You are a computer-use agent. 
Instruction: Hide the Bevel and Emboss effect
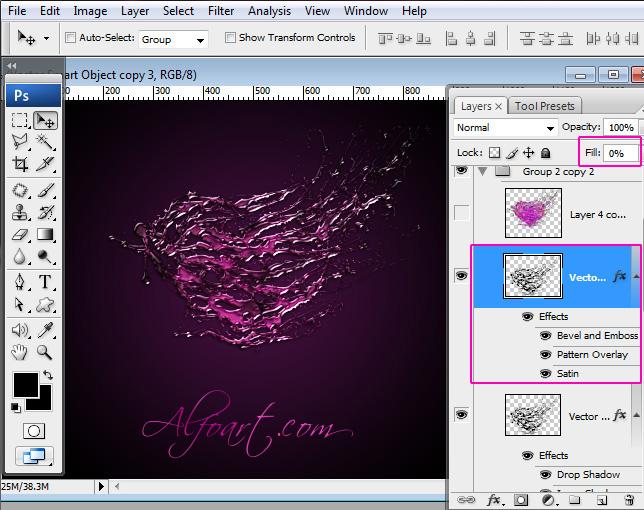point(546,336)
